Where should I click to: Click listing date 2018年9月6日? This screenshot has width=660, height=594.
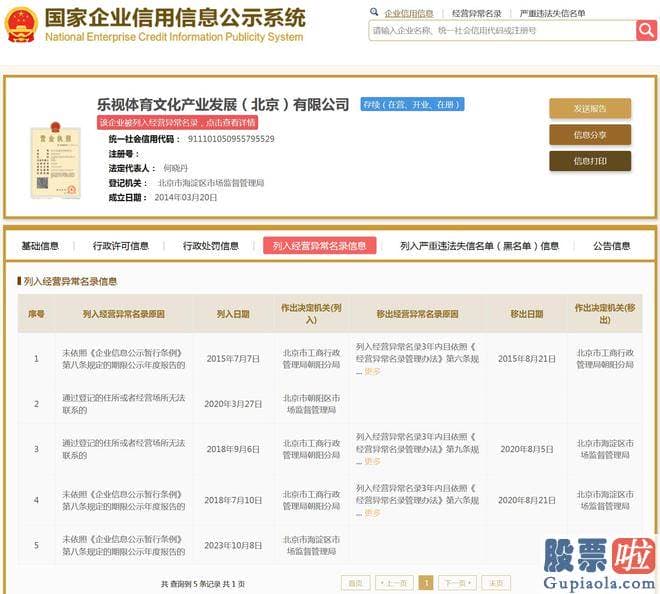tap(233, 449)
